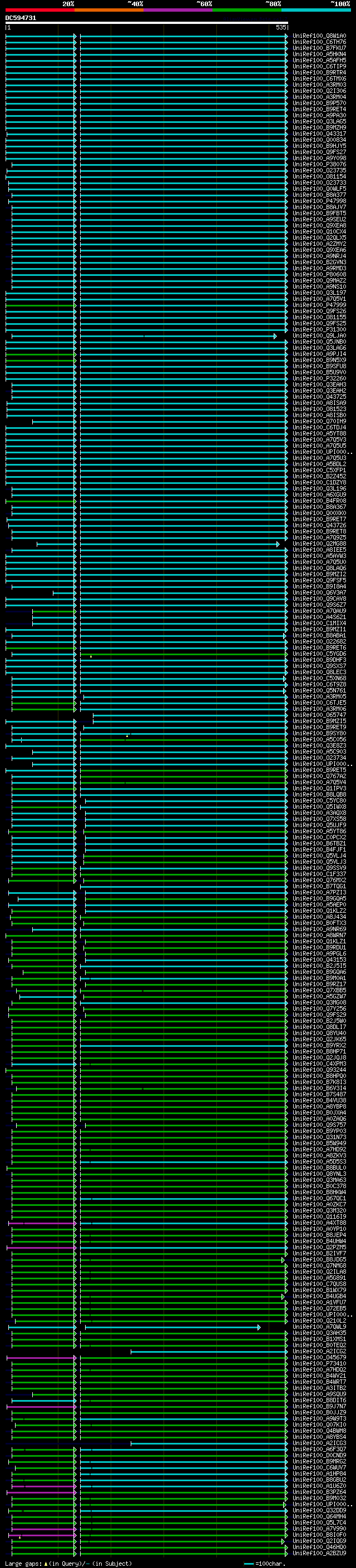Click label UniRef100_Q67QC1
The width and height of the screenshot is (356, 1568).
coord(319,1198)
